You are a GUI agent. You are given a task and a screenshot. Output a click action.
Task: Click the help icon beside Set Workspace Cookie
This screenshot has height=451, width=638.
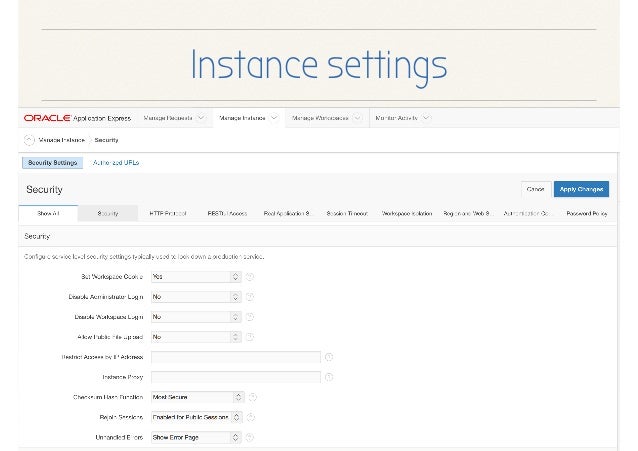(x=250, y=276)
